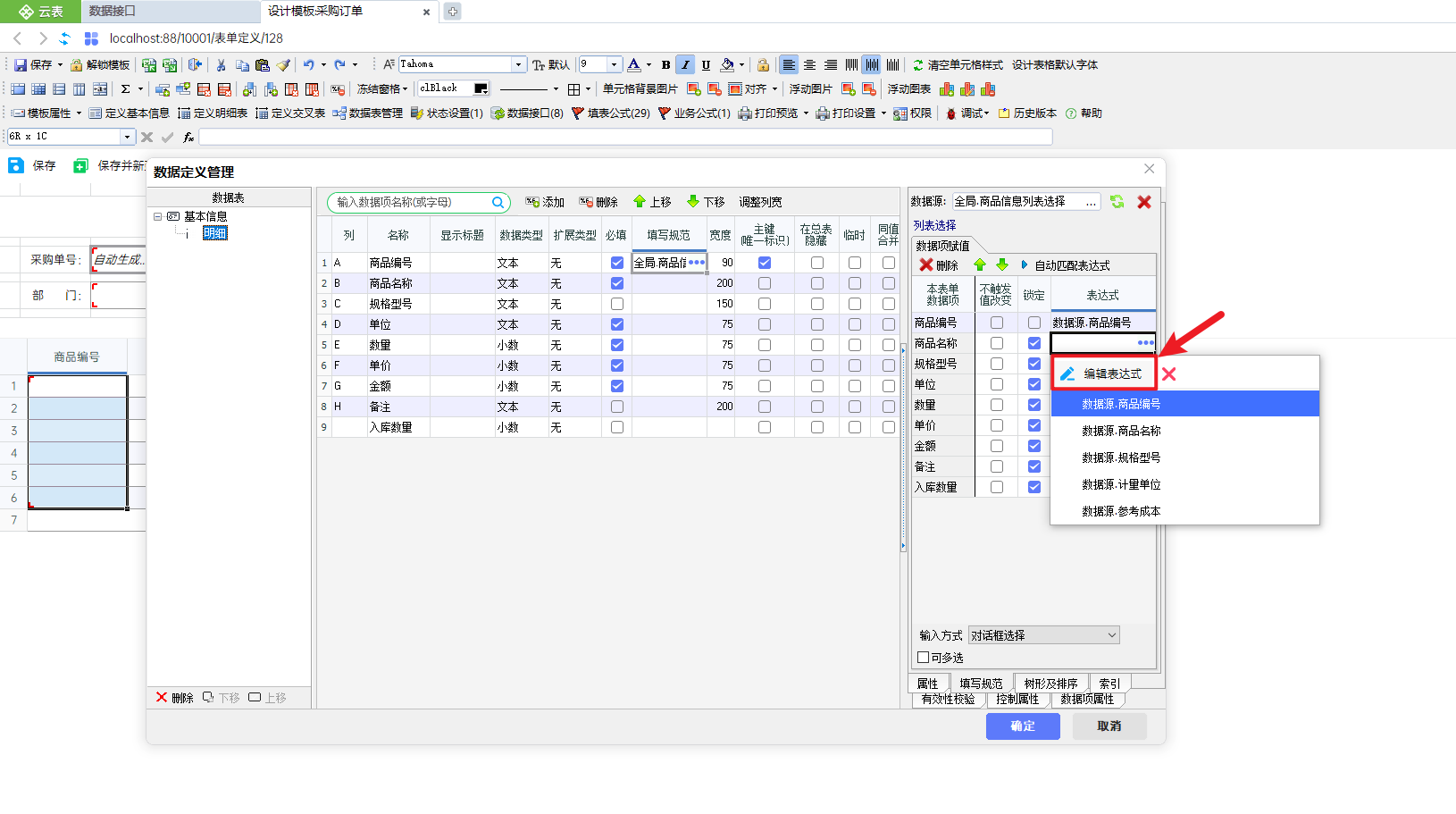
Task: Click font color A swatch
Action: (x=633, y=64)
